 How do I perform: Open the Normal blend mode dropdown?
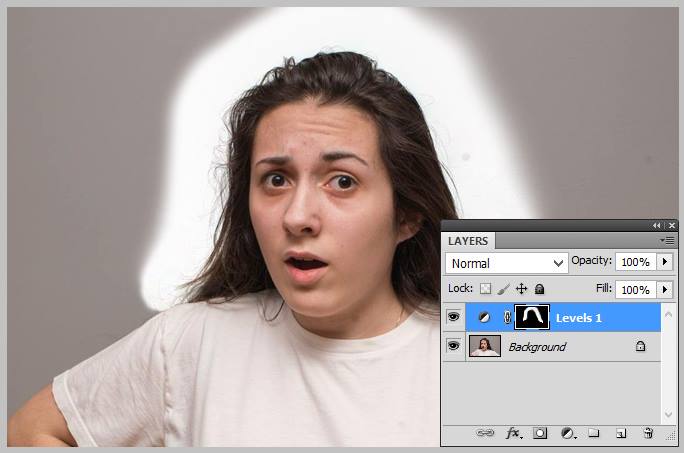tap(506, 263)
